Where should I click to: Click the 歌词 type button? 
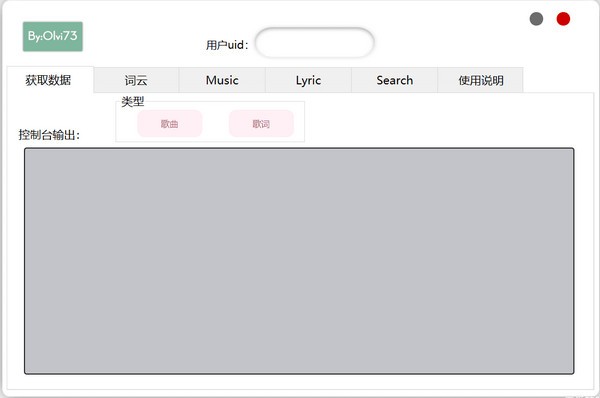point(261,124)
